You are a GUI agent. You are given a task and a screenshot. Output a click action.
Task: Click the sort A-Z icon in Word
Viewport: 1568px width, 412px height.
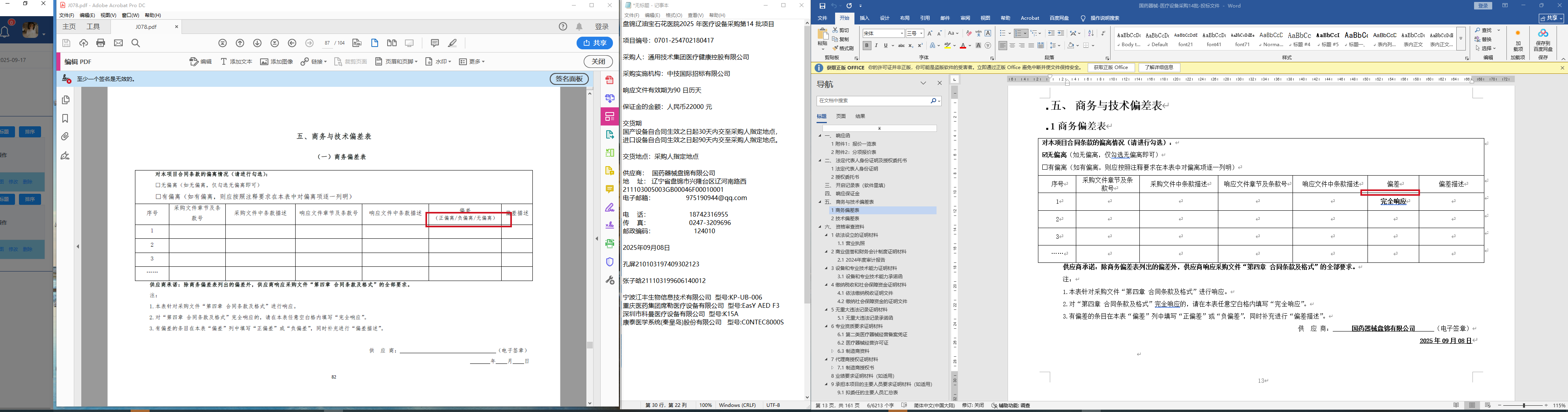1091,34
